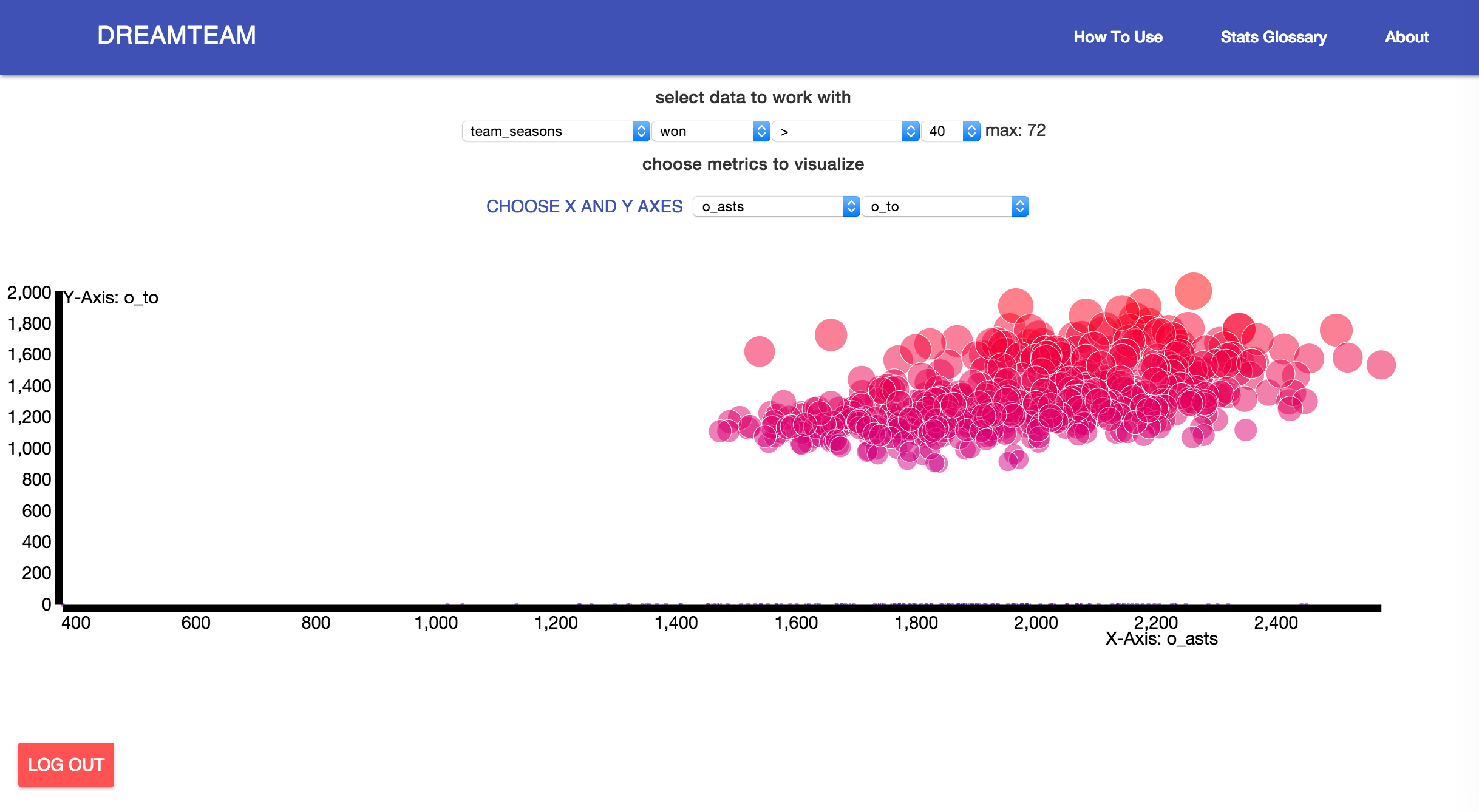Open the threshold value 40 dropdown

(x=942, y=131)
